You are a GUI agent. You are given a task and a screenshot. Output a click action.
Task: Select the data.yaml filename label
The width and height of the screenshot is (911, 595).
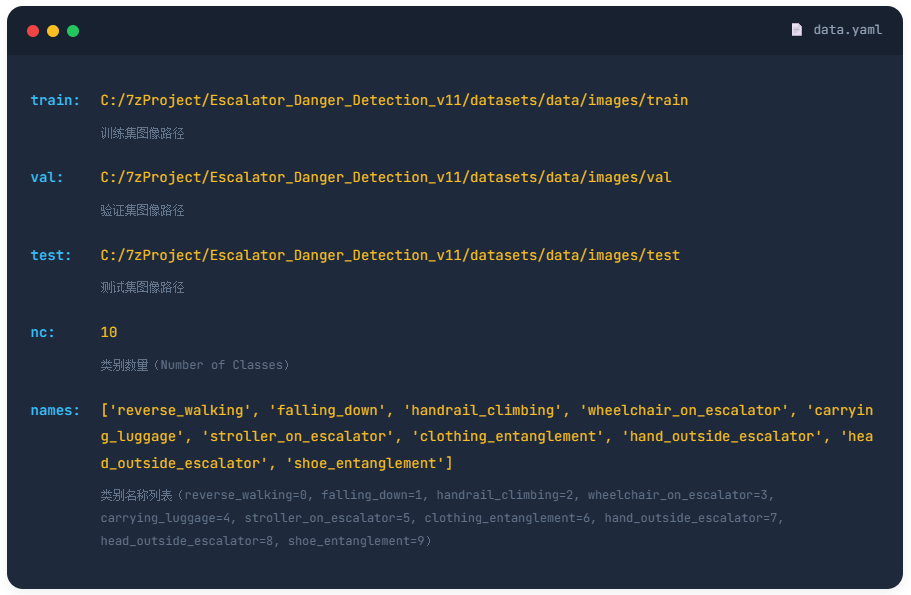(x=847, y=30)
